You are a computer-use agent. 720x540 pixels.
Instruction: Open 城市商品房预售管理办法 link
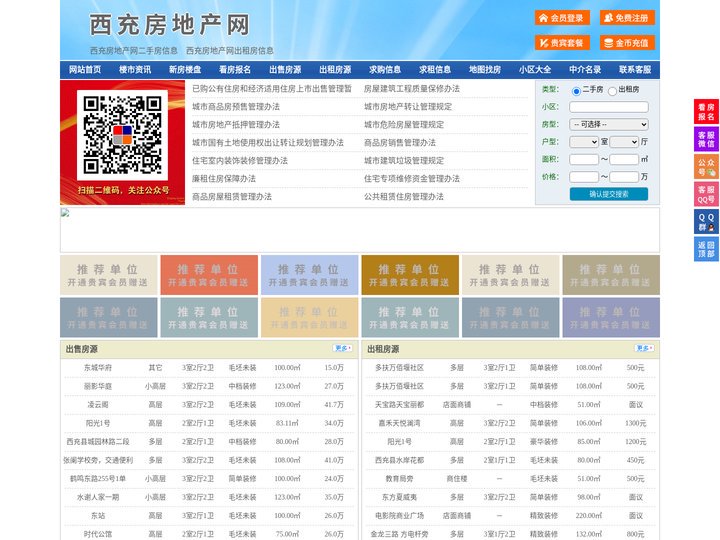point(236,107)
